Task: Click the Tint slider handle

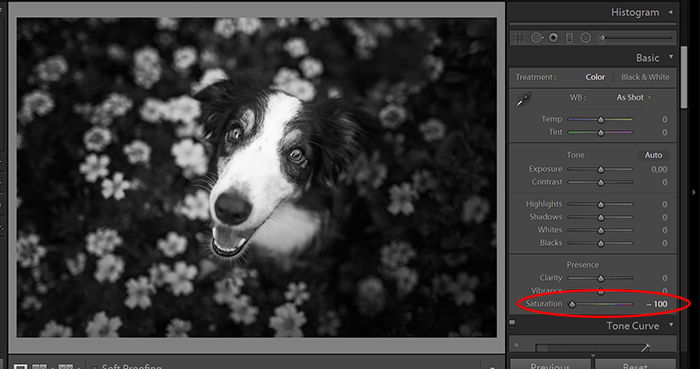Action: coord(601,133)
